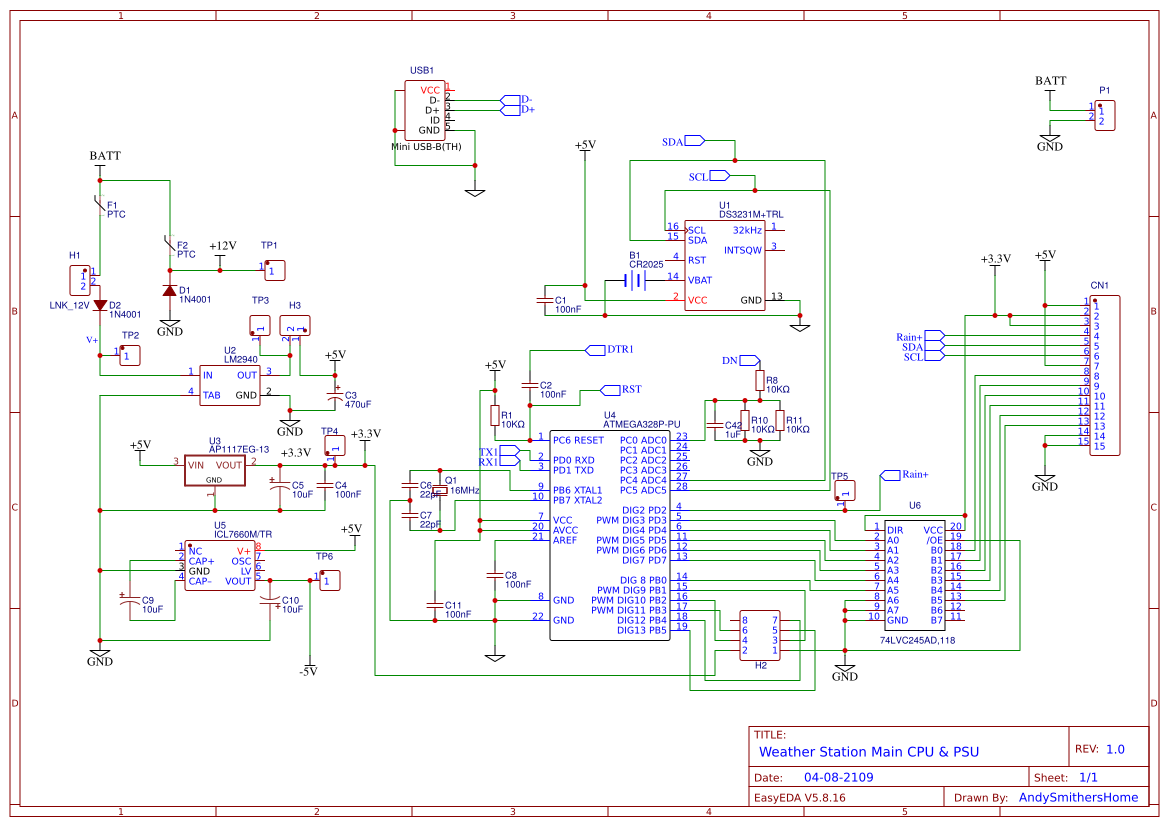Image resolution: width=1169 pixels, height=827 pixels.
Task: Select the Mini USB-B connector USB1
Action: 425,110
